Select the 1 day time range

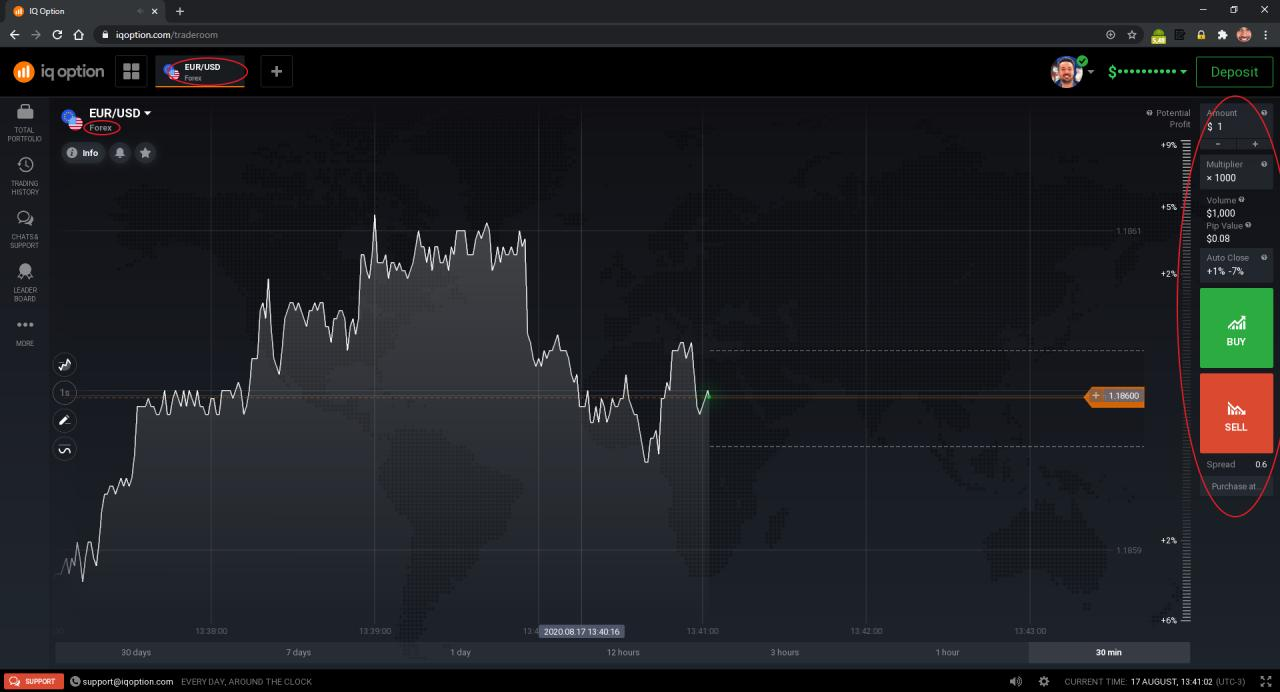pyautogui.click(x=460, y=652)
